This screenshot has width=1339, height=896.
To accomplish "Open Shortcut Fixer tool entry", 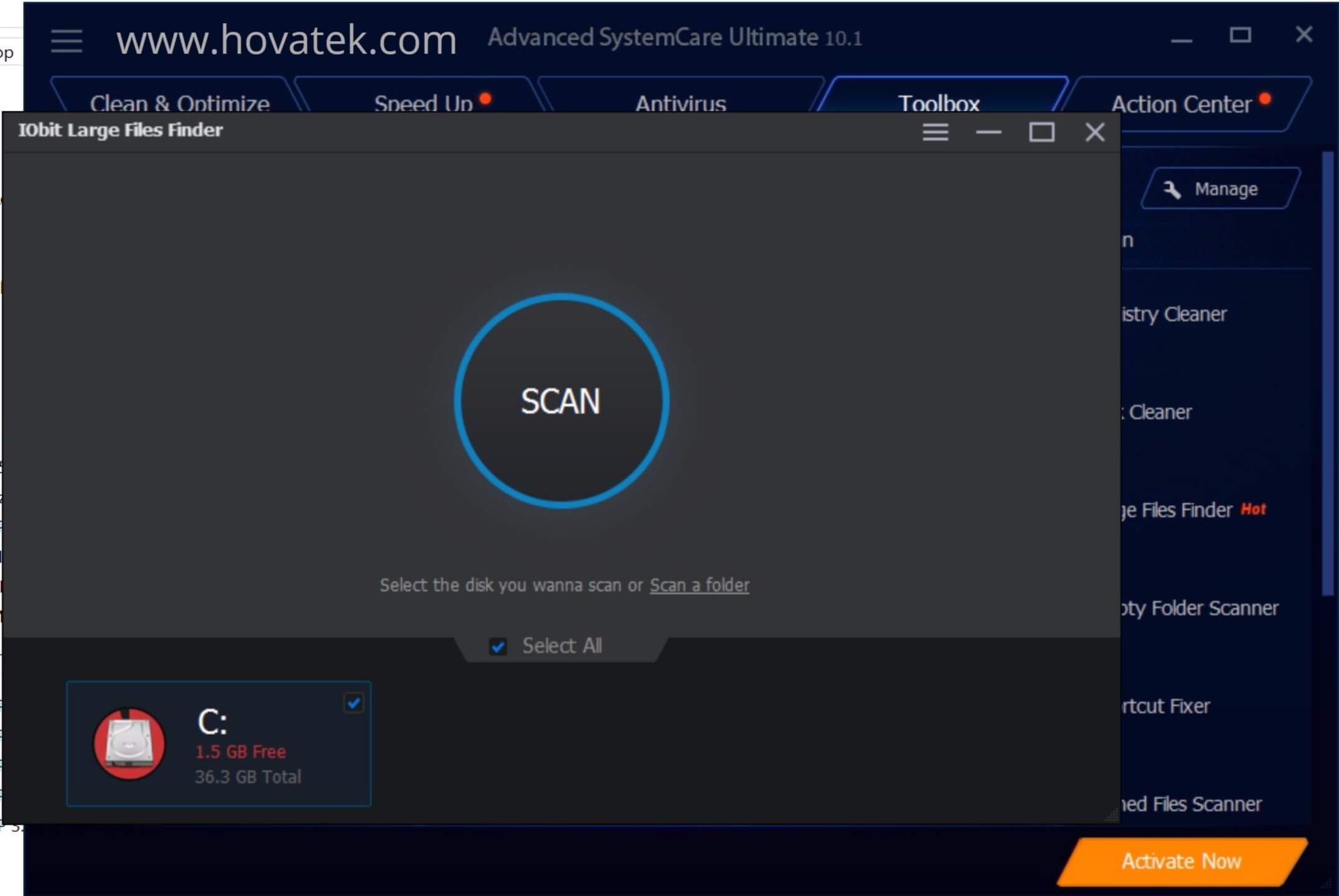I will coord(1165,706).
